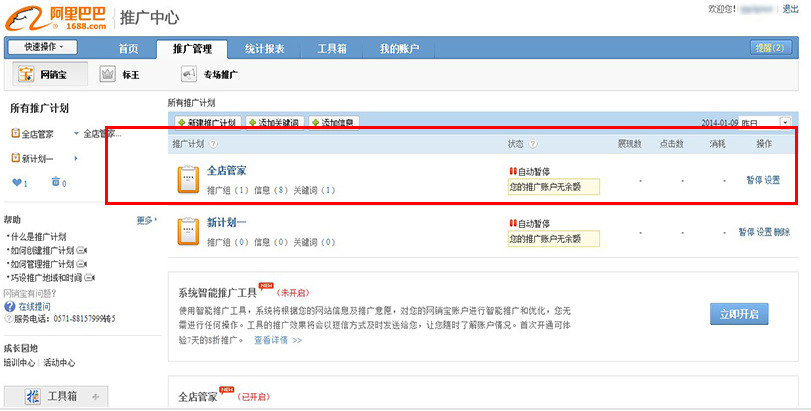This screenshot has width=811, height=411.
Task: Click the 专场推广 megaphone icon
Action: tap(188, 75)
